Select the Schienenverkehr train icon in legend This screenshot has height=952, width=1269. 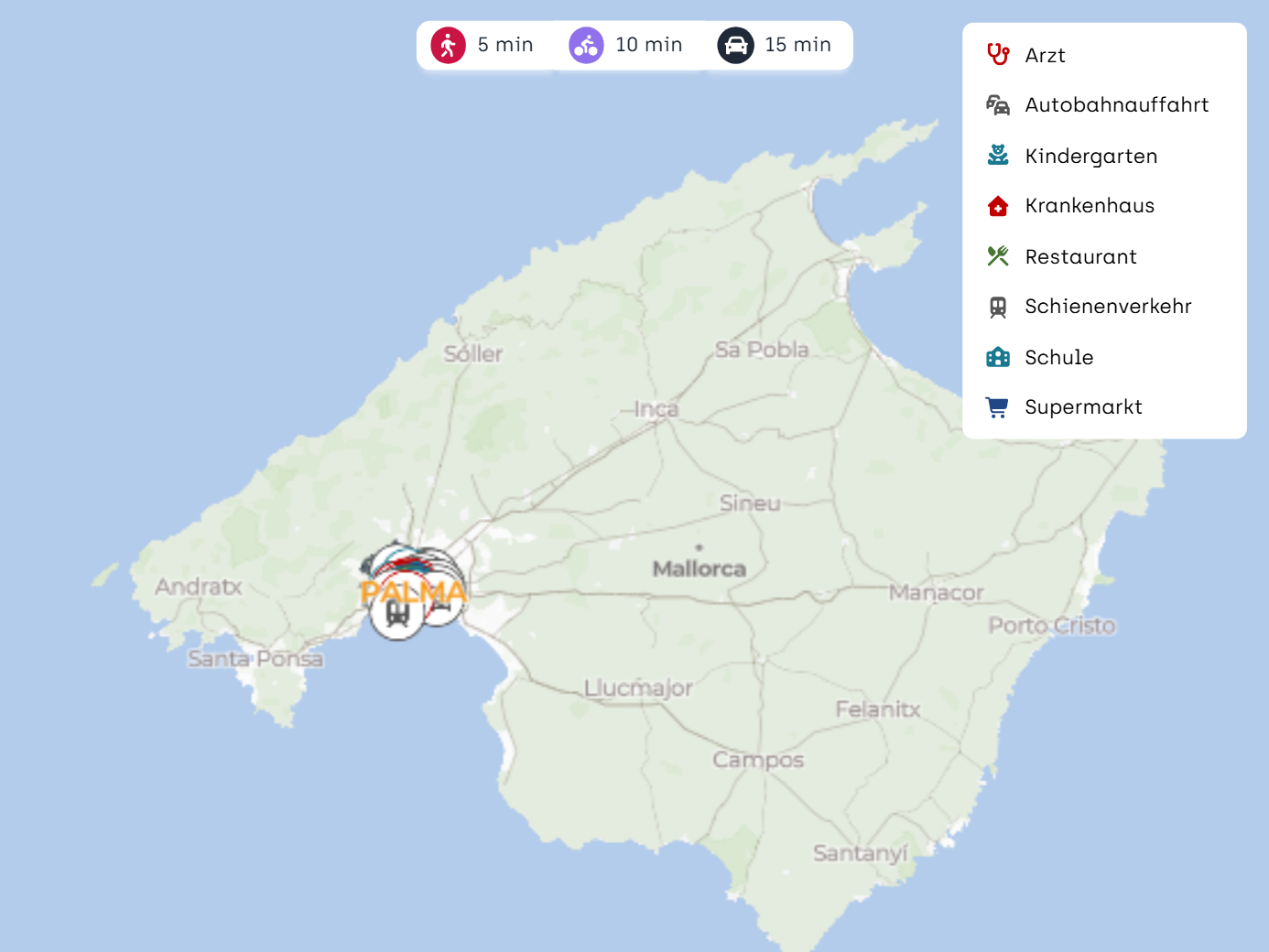(x=997, y=307)
